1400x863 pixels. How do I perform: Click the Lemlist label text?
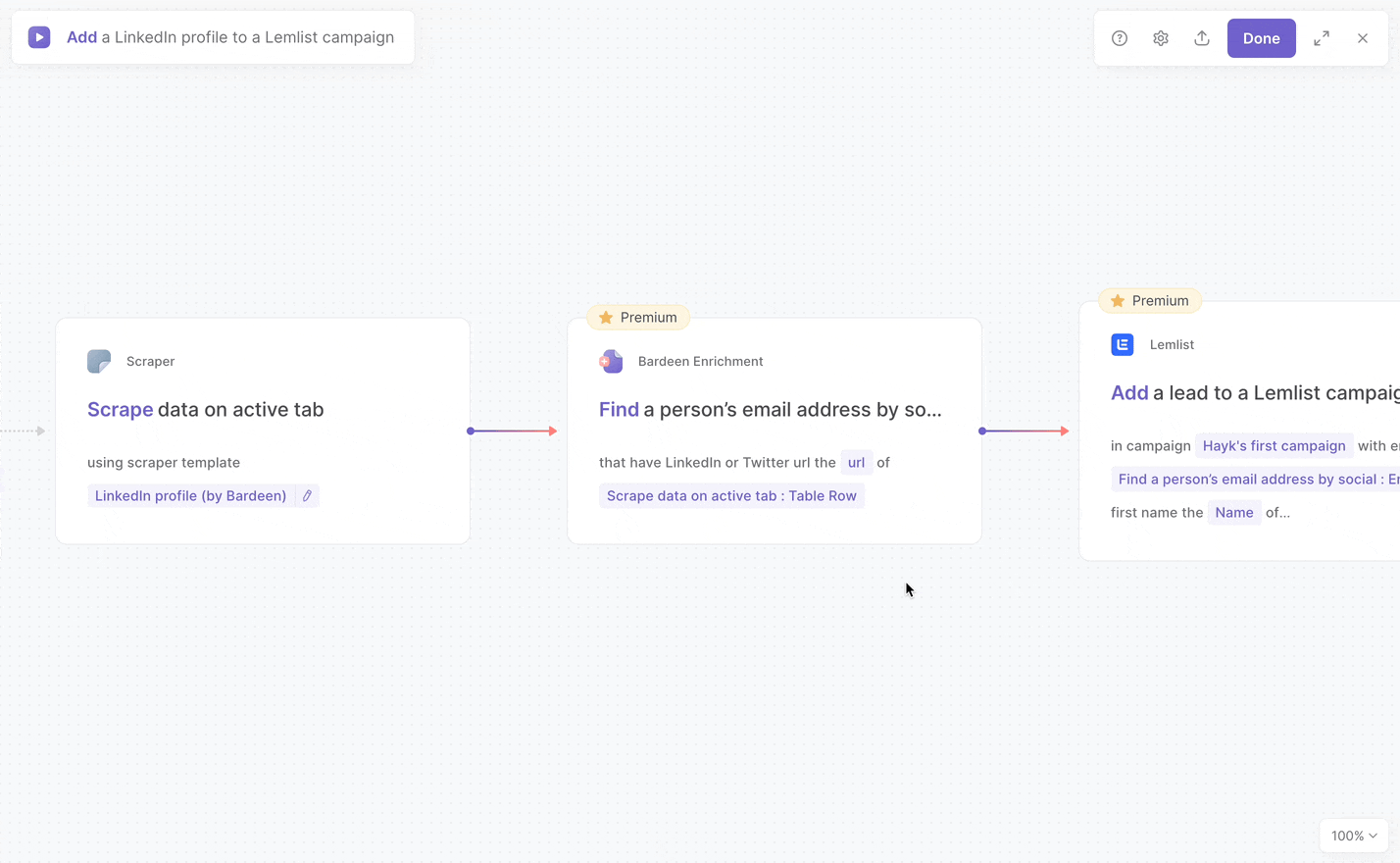(1173, 345)
